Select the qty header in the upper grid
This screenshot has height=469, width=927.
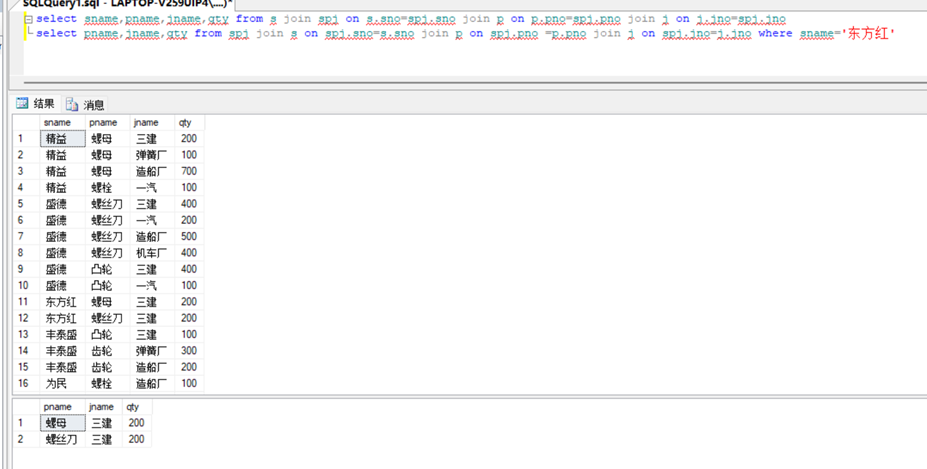[190, 122]
